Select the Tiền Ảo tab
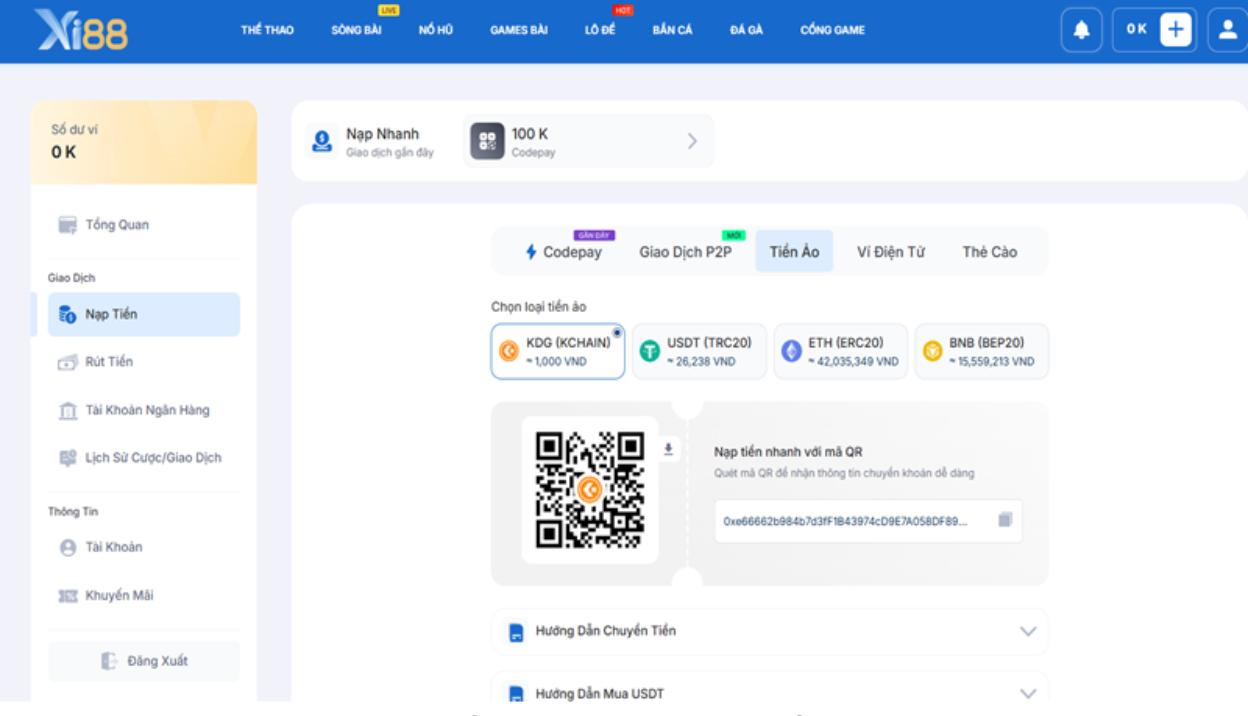The image size is (1248, 716). [x=795, y=252]
